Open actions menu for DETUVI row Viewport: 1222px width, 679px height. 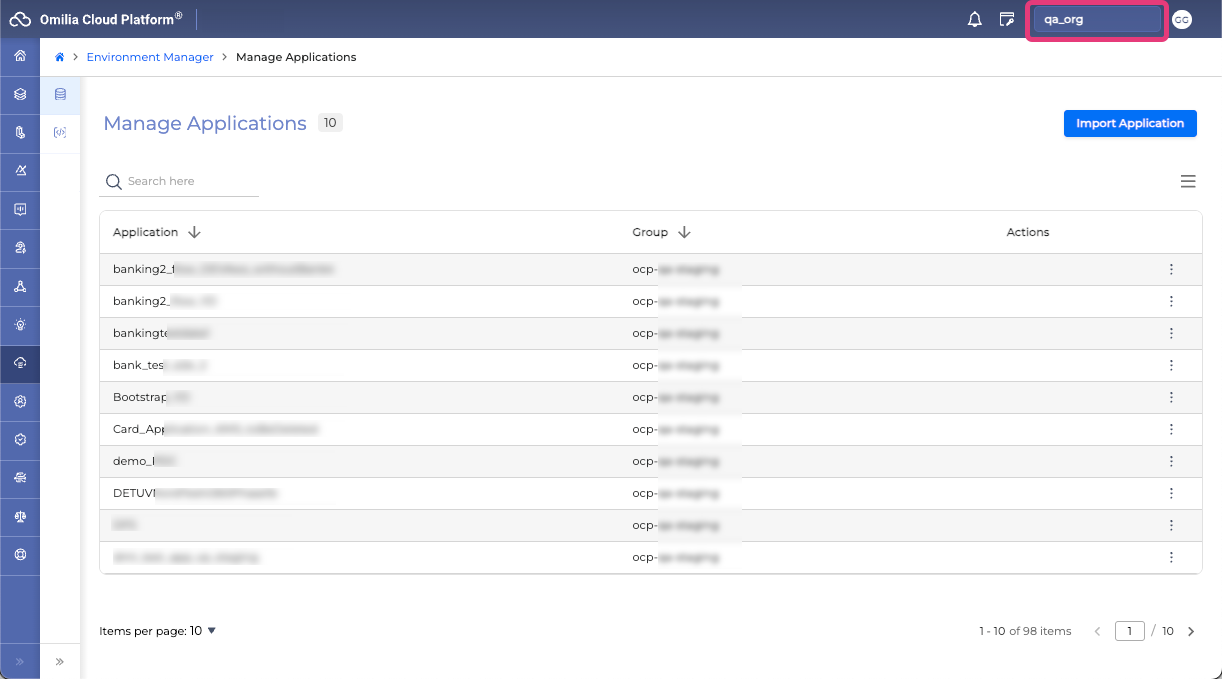[1171, 493]
